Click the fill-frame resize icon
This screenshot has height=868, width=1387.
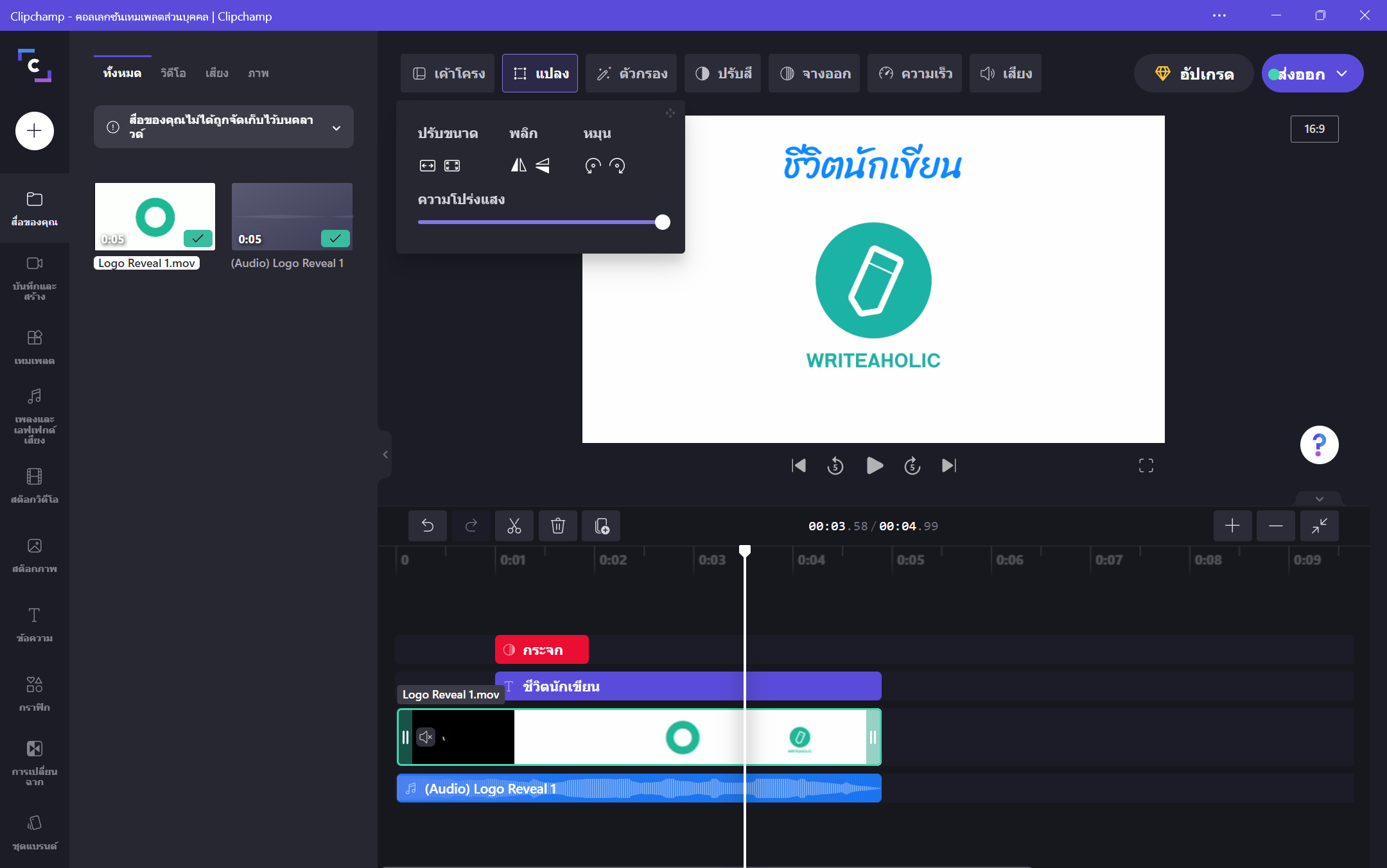click(452, 166)
